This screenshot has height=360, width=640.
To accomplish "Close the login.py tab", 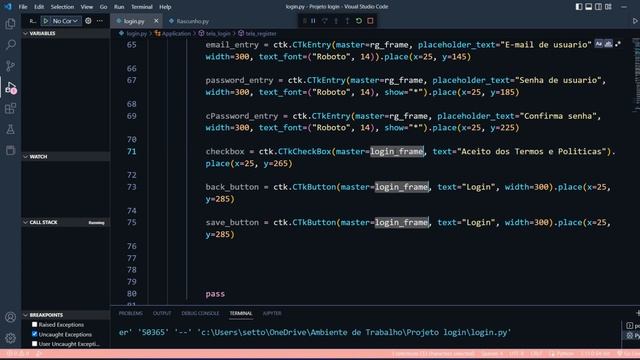I will (156, 21).
